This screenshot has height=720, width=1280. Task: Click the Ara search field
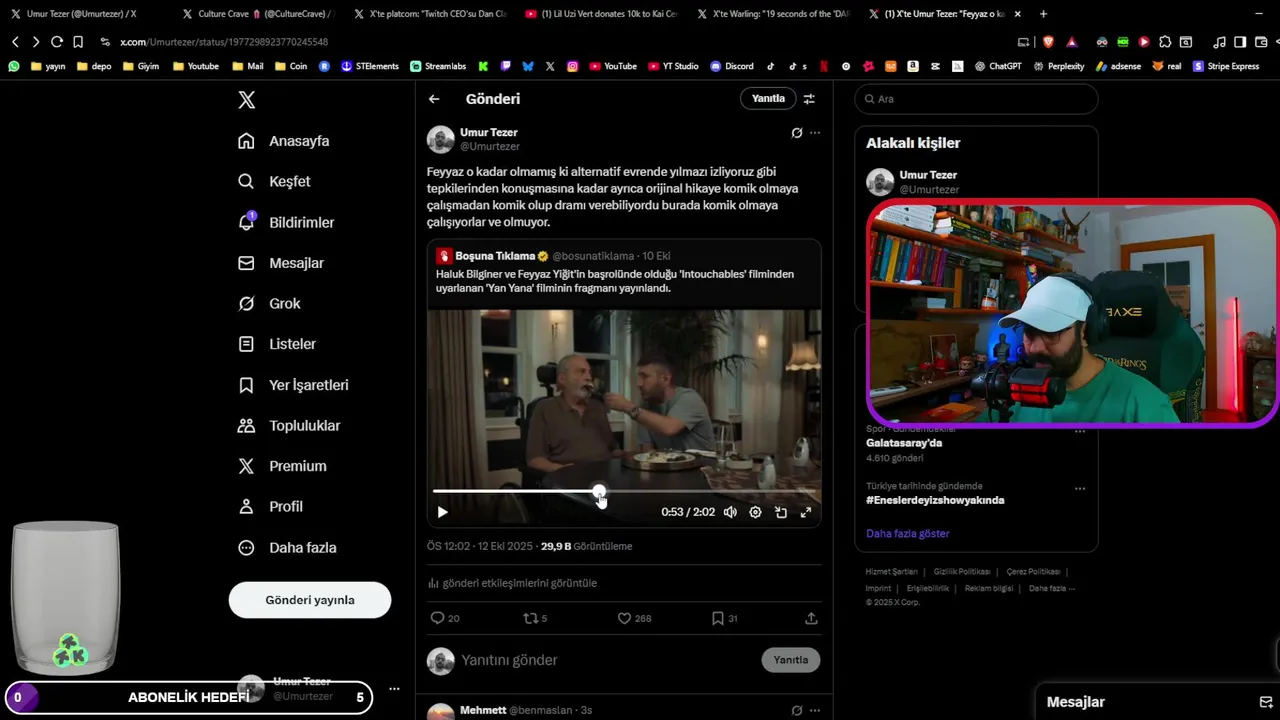coord(976,99)
